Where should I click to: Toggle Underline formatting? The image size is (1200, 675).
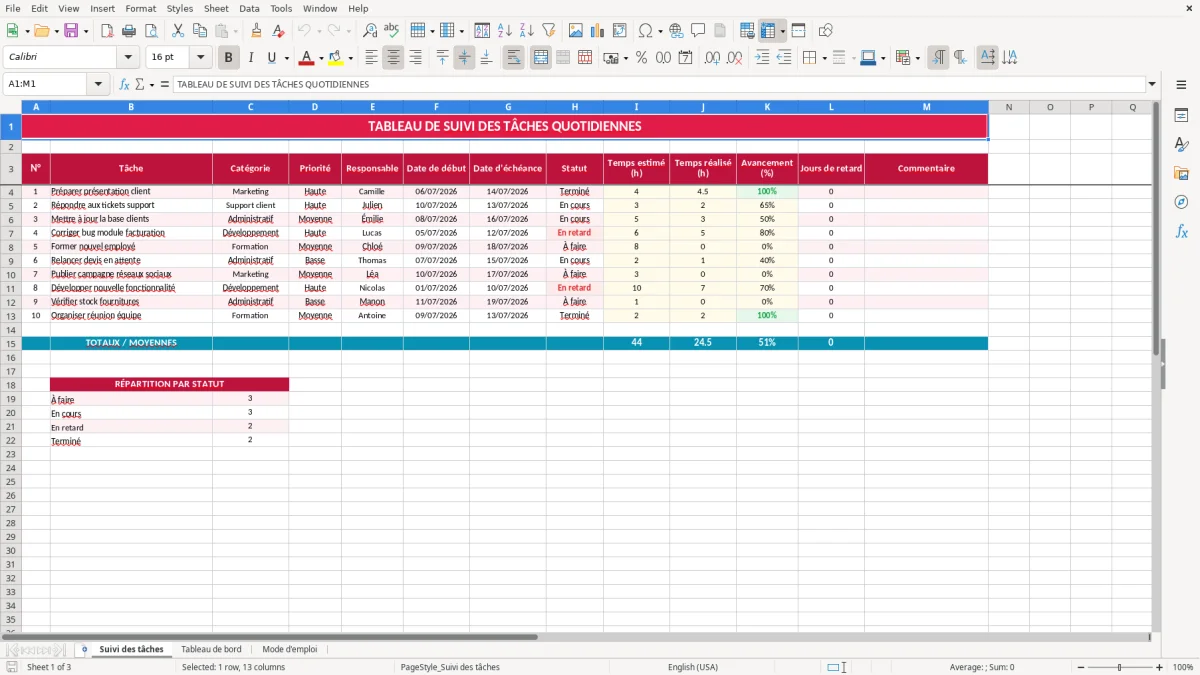coord(270,58)
